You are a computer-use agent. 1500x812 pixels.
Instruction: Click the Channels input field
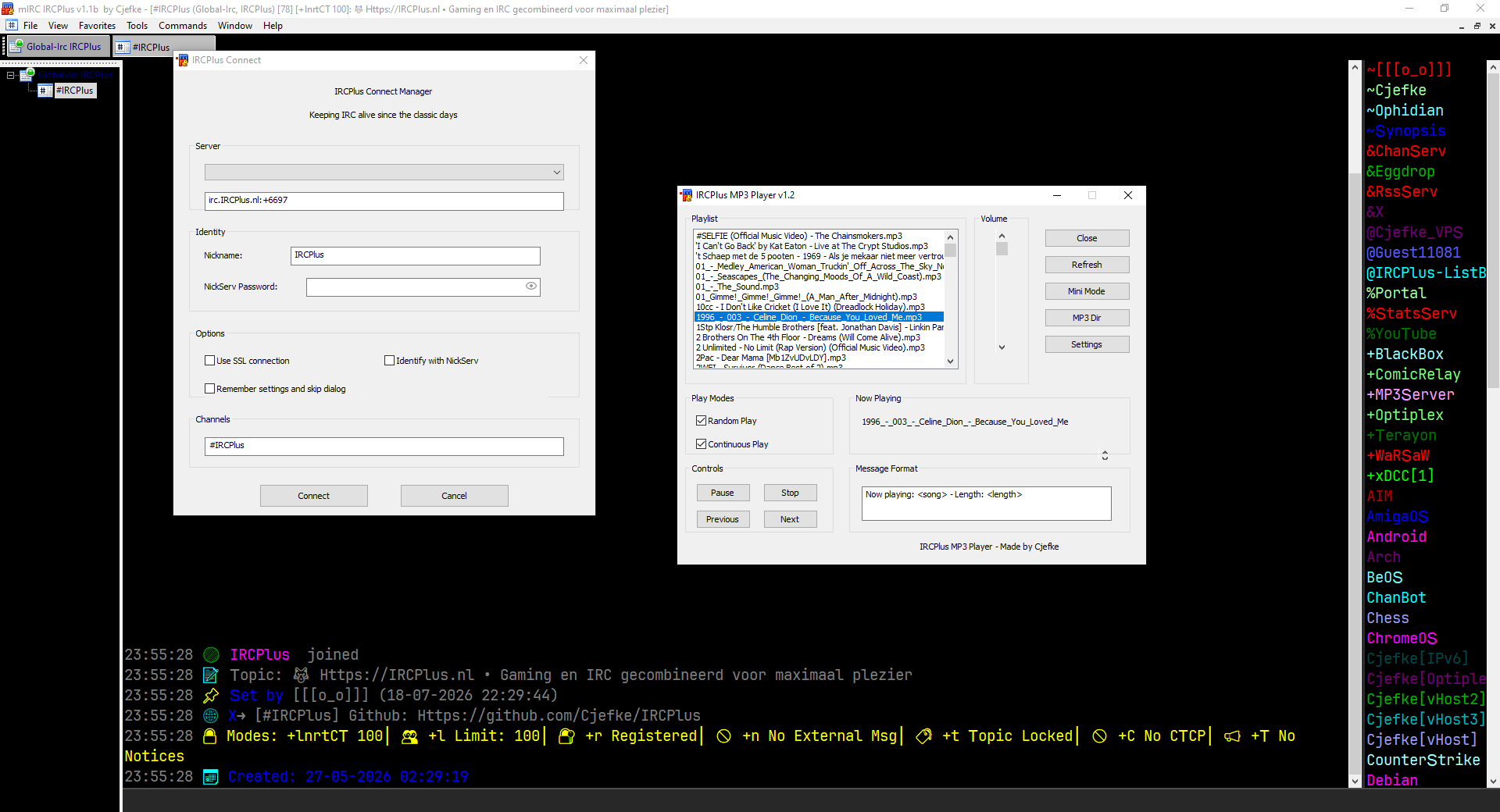pyautogui.click(x=384, y=446)
